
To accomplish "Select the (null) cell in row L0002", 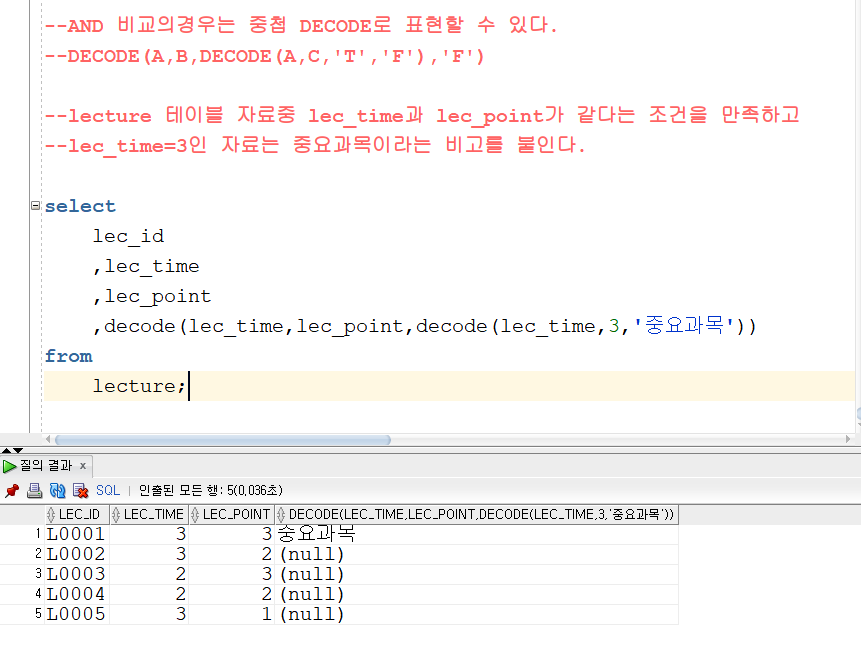I will 476,554.
